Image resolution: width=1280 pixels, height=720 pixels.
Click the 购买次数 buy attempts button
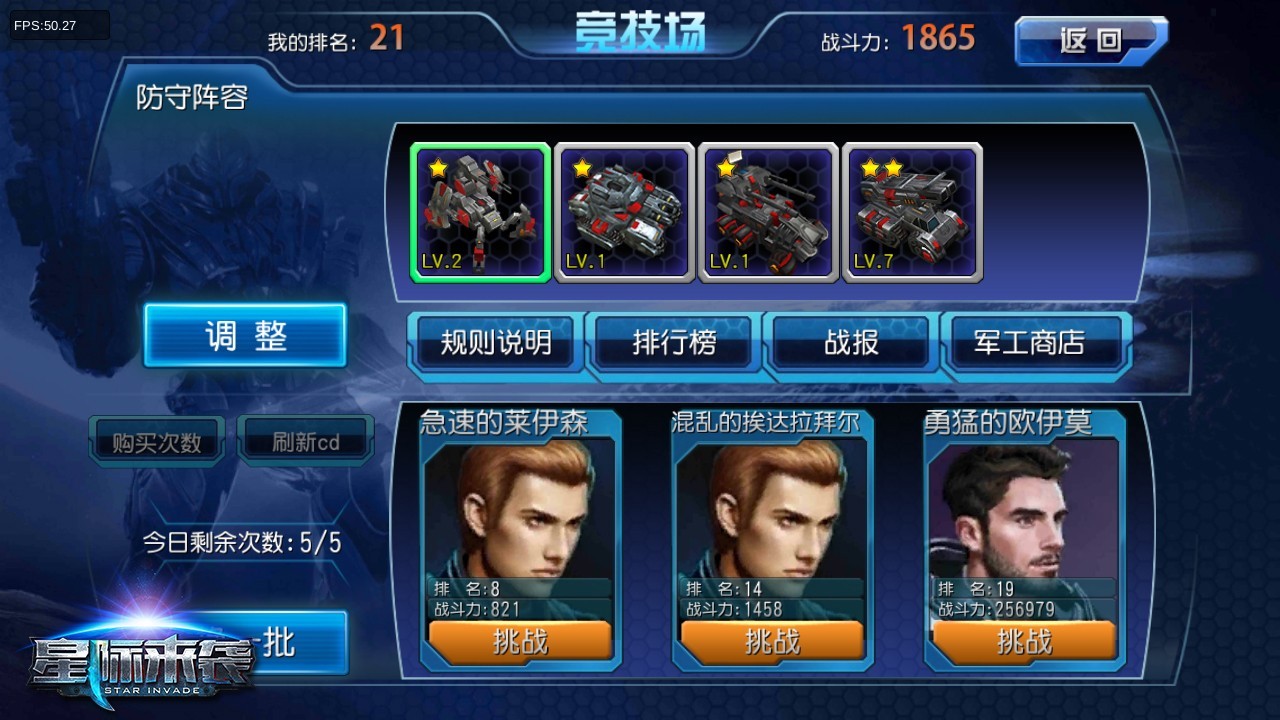click(x=157, y=442)
